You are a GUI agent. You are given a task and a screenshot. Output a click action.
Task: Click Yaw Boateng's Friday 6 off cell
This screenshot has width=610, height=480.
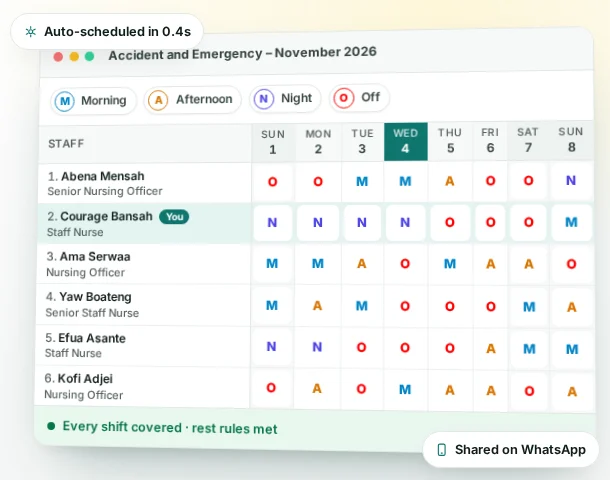pos(491,307)
